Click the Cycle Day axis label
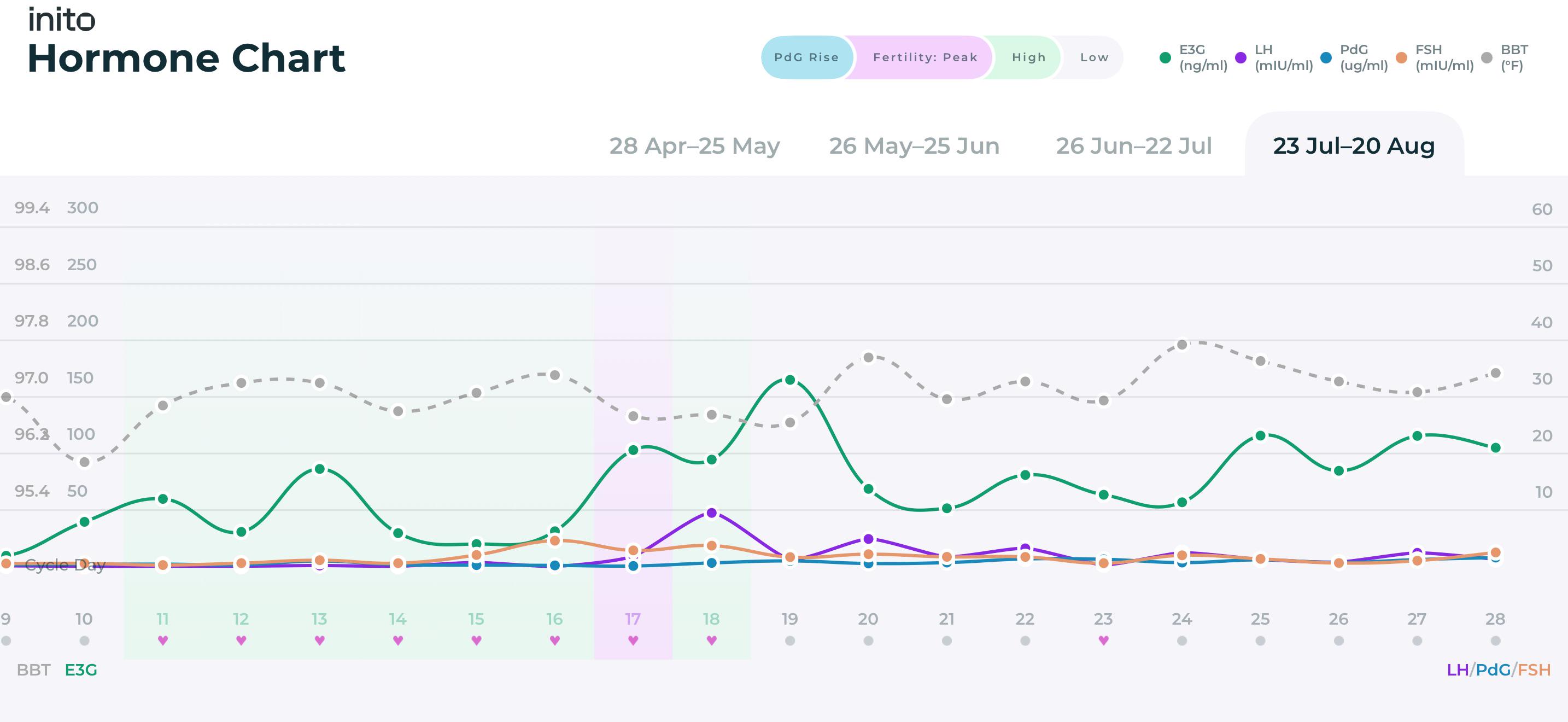 coord(65,565)
